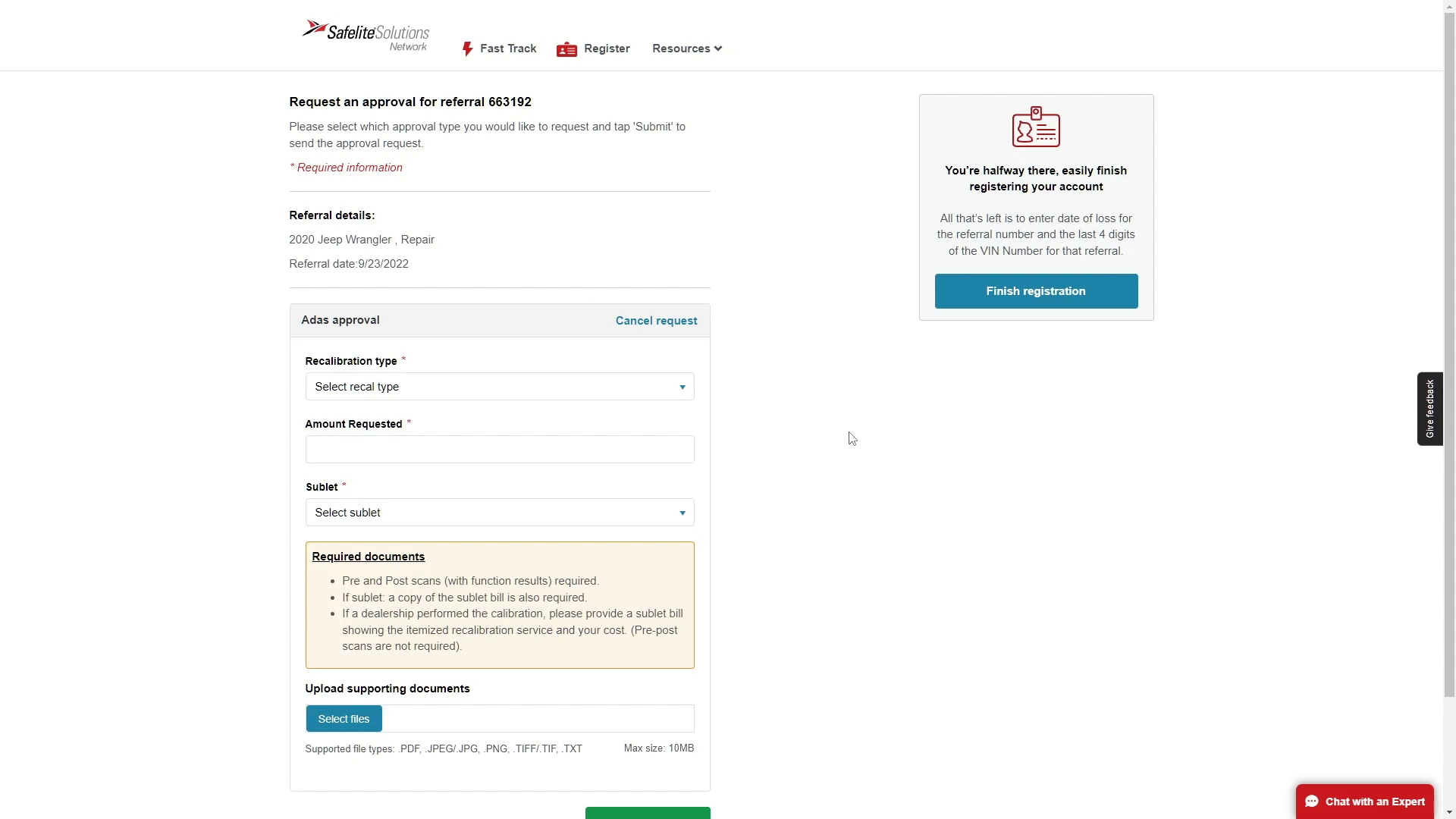Click the green submit button at bottom
This screenshot has width=1456, height=819.
[648, 813]
